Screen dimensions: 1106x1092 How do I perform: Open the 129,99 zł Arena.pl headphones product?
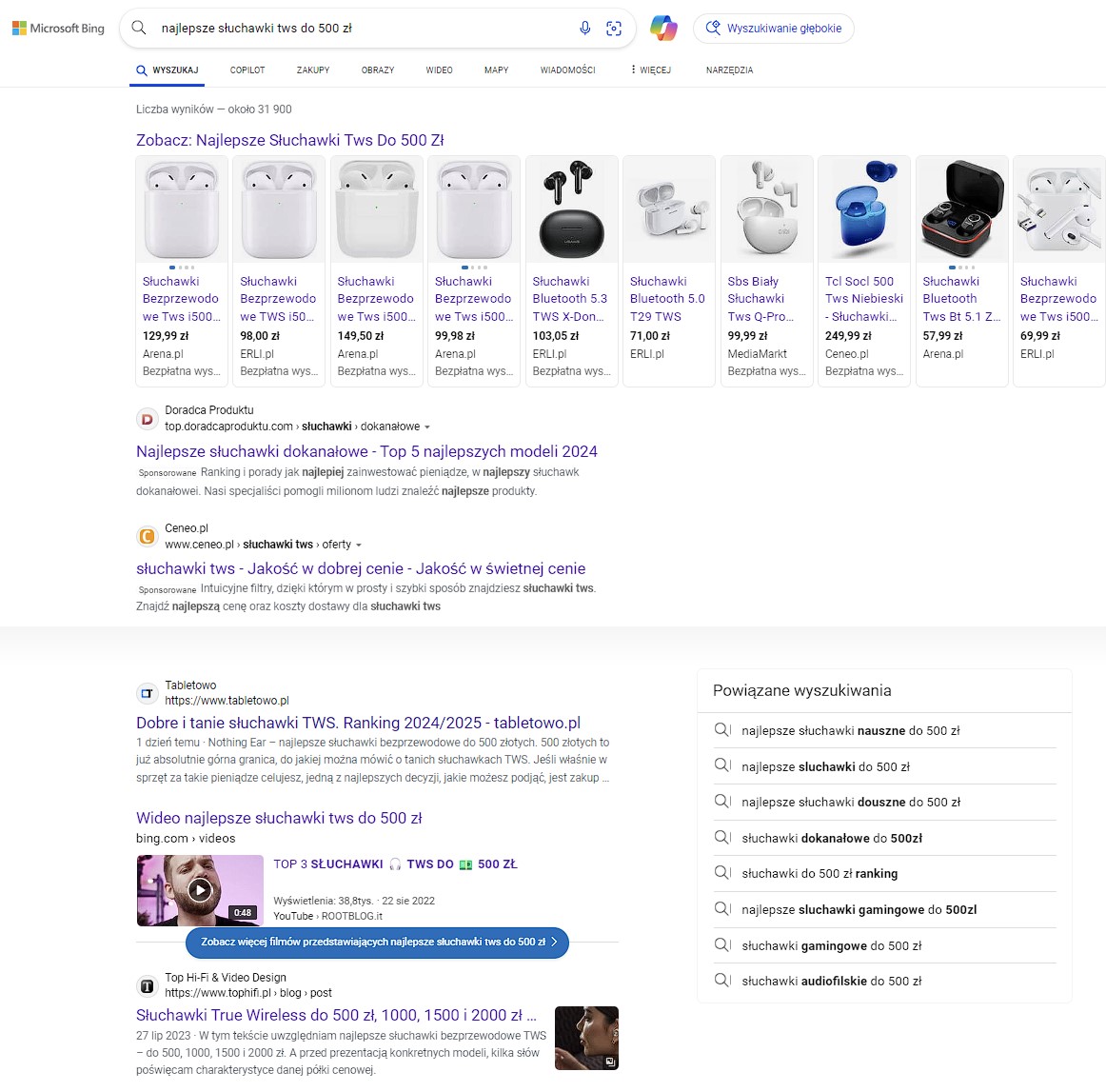(x=181, y=271)
